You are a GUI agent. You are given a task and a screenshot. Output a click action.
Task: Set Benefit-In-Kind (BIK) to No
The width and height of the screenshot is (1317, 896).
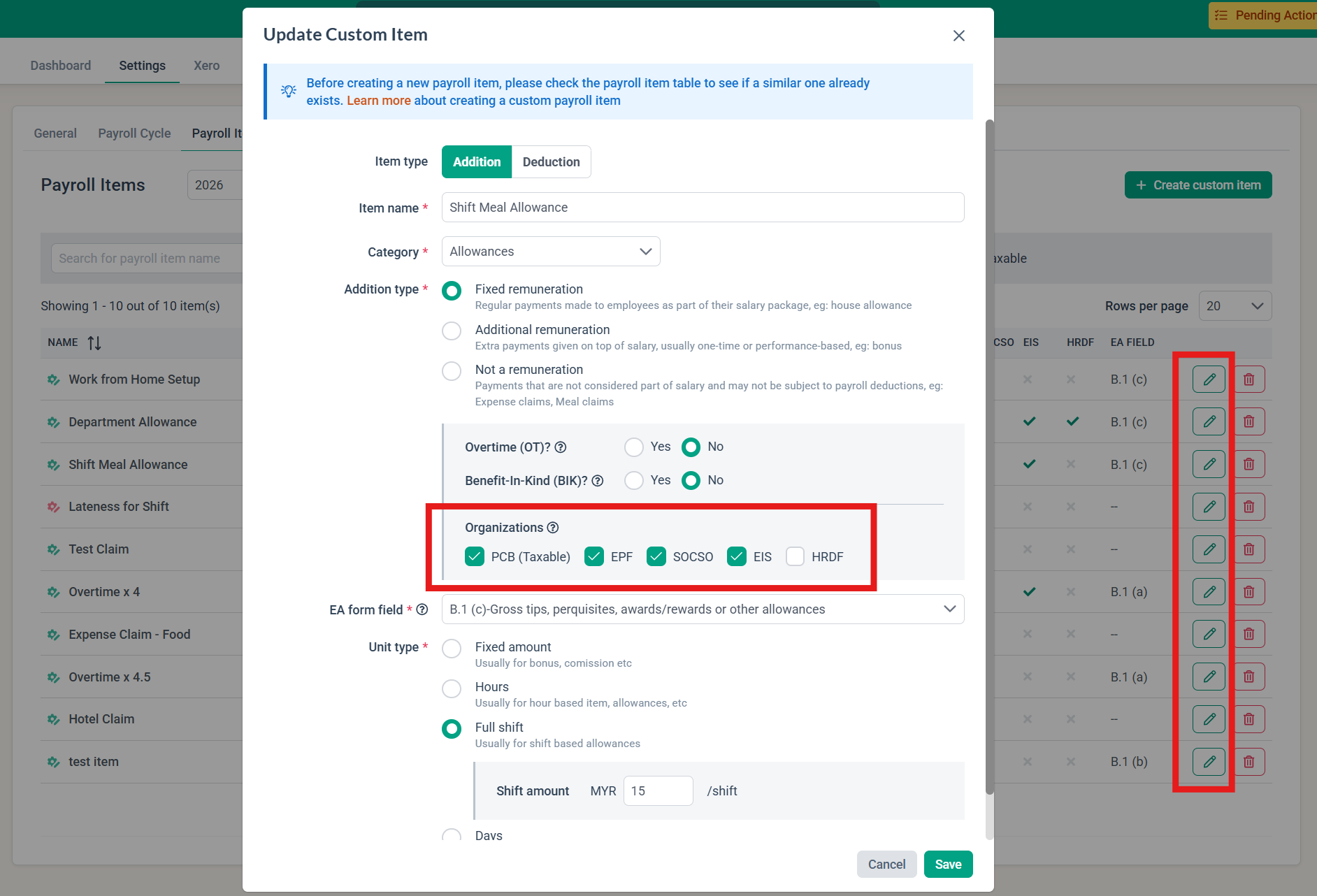(x=691, y=480)
